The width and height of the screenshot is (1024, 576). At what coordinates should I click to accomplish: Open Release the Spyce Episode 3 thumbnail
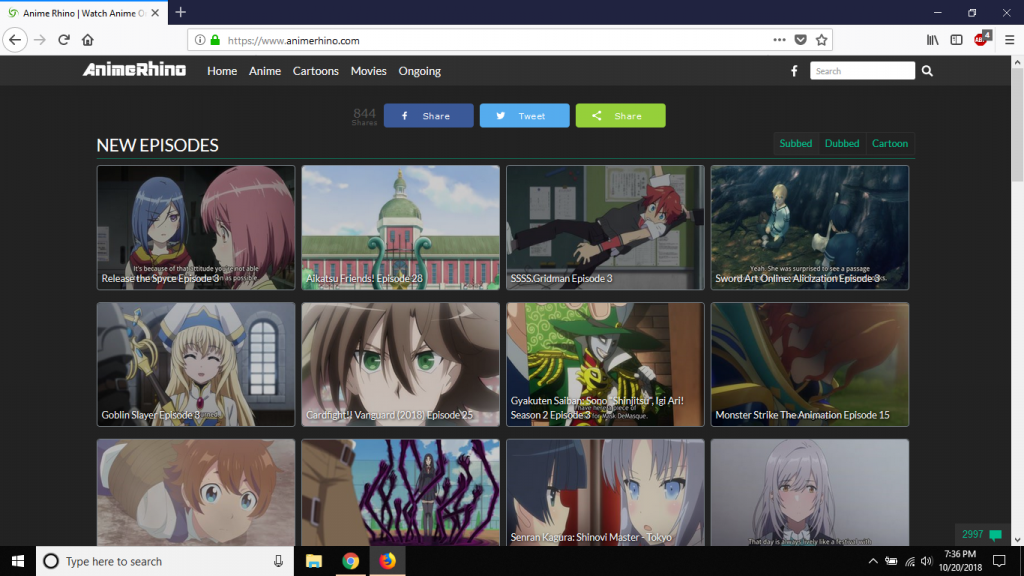(196, 227)
